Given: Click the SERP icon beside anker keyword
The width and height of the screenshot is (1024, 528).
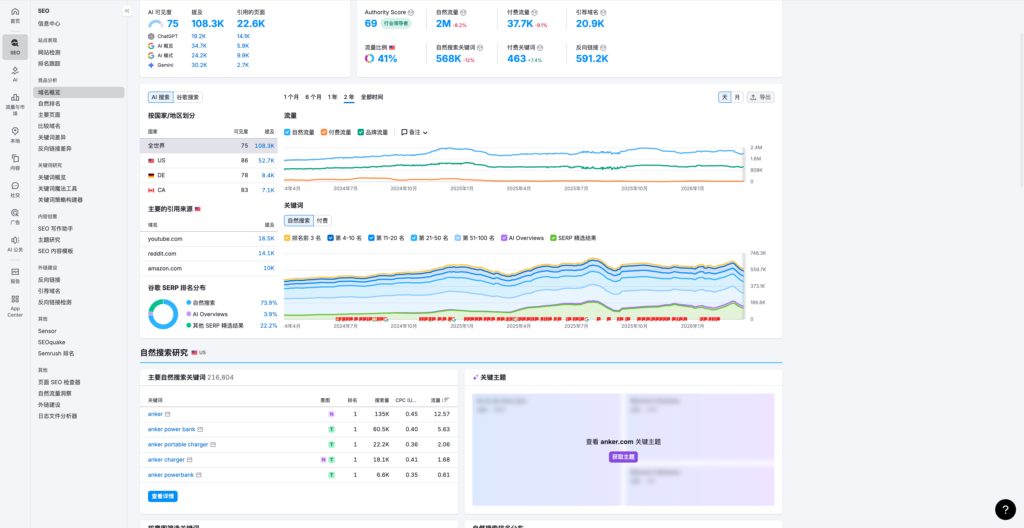Looking at the screenshot, I should pos(168,414).
